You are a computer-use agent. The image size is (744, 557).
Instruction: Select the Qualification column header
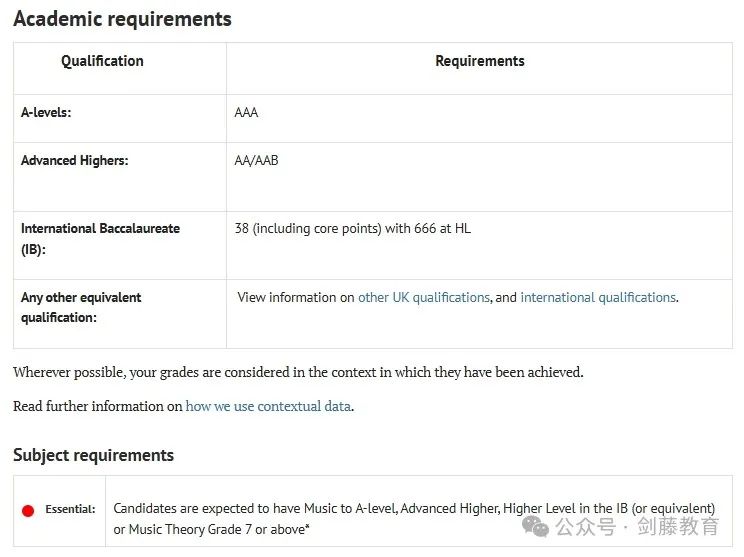pyautogui.click(x=102, y=61)
